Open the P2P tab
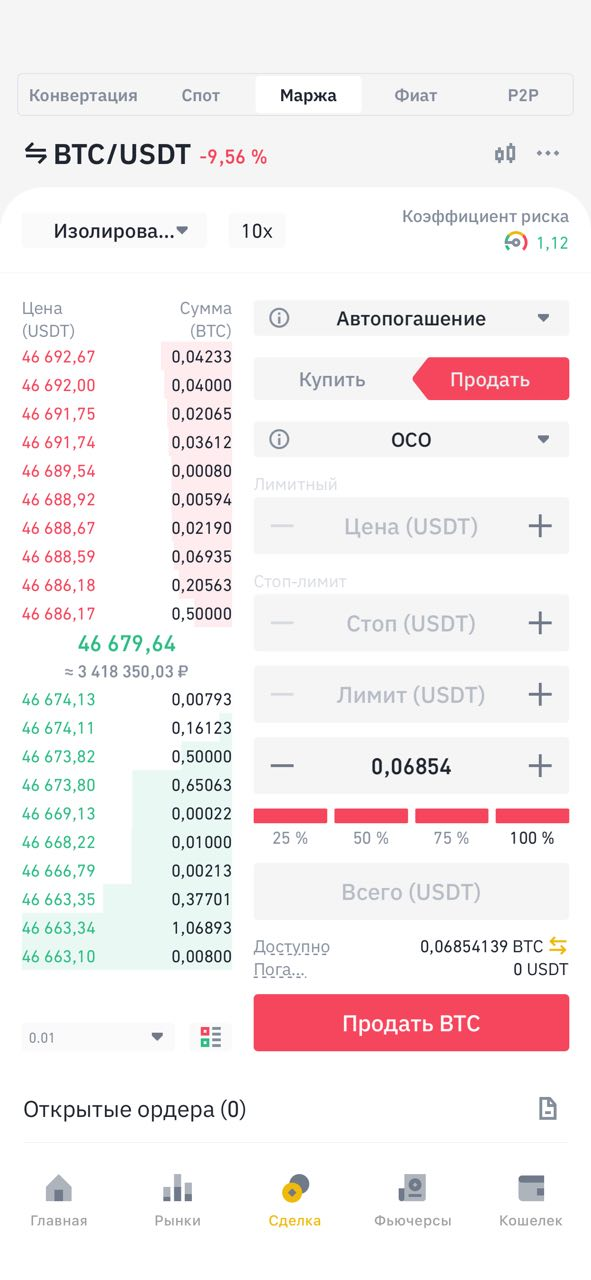591x1280 pixels. (x=522, y=96)
